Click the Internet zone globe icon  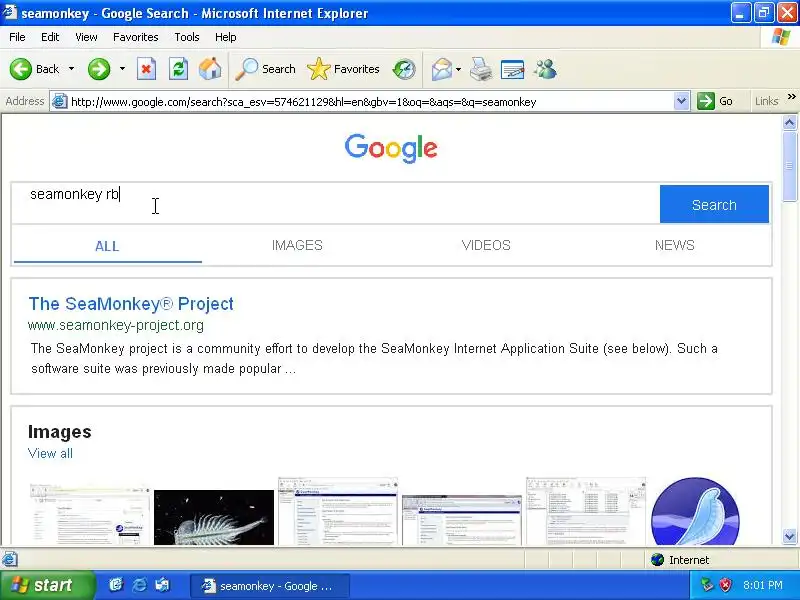tap(657, 560)
